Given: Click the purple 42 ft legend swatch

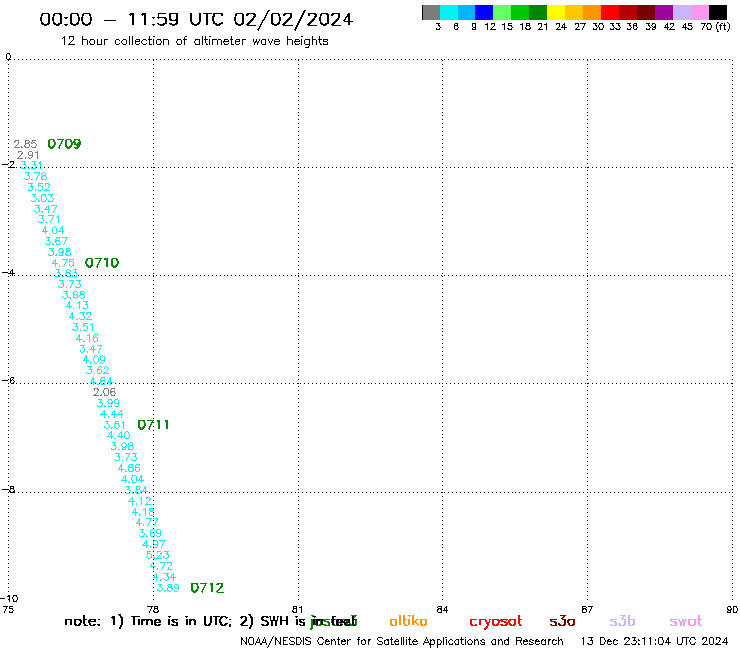Looking at the screenshot, I should coord(664,12).
